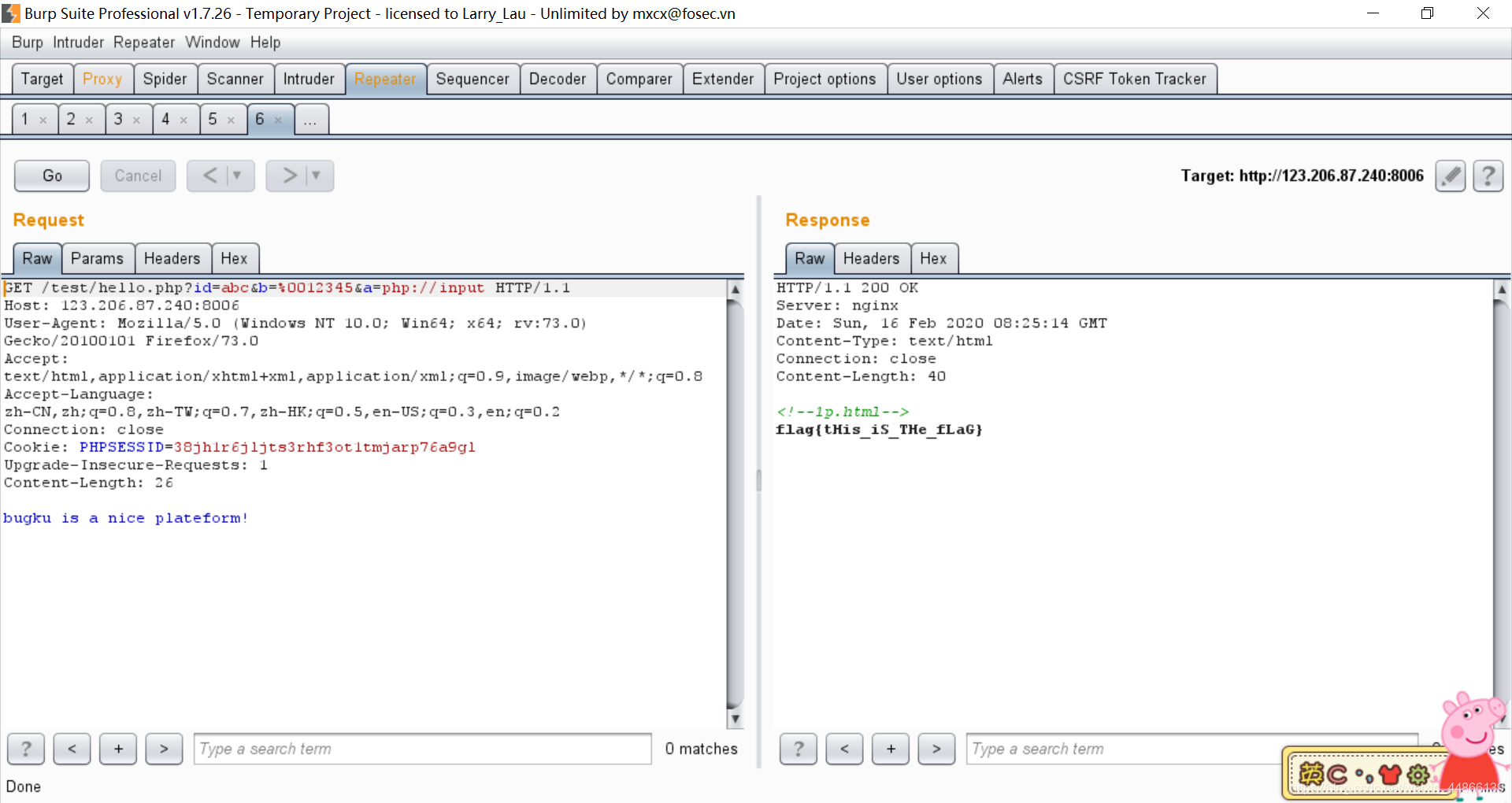The height and width of the screenshot is (803, 1512).
Task: Edit target with pencil icon
Action: pos(1450,176)
